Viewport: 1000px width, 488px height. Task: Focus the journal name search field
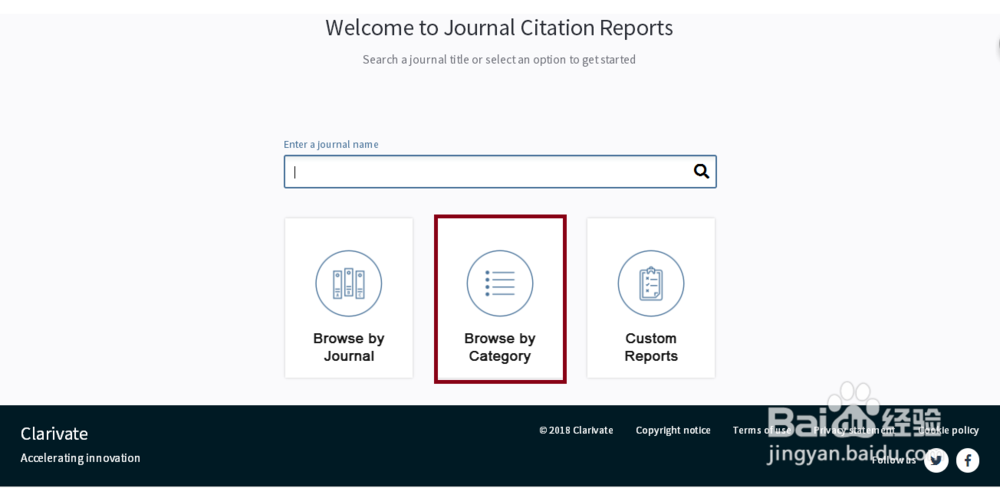(x=500, y=172)
